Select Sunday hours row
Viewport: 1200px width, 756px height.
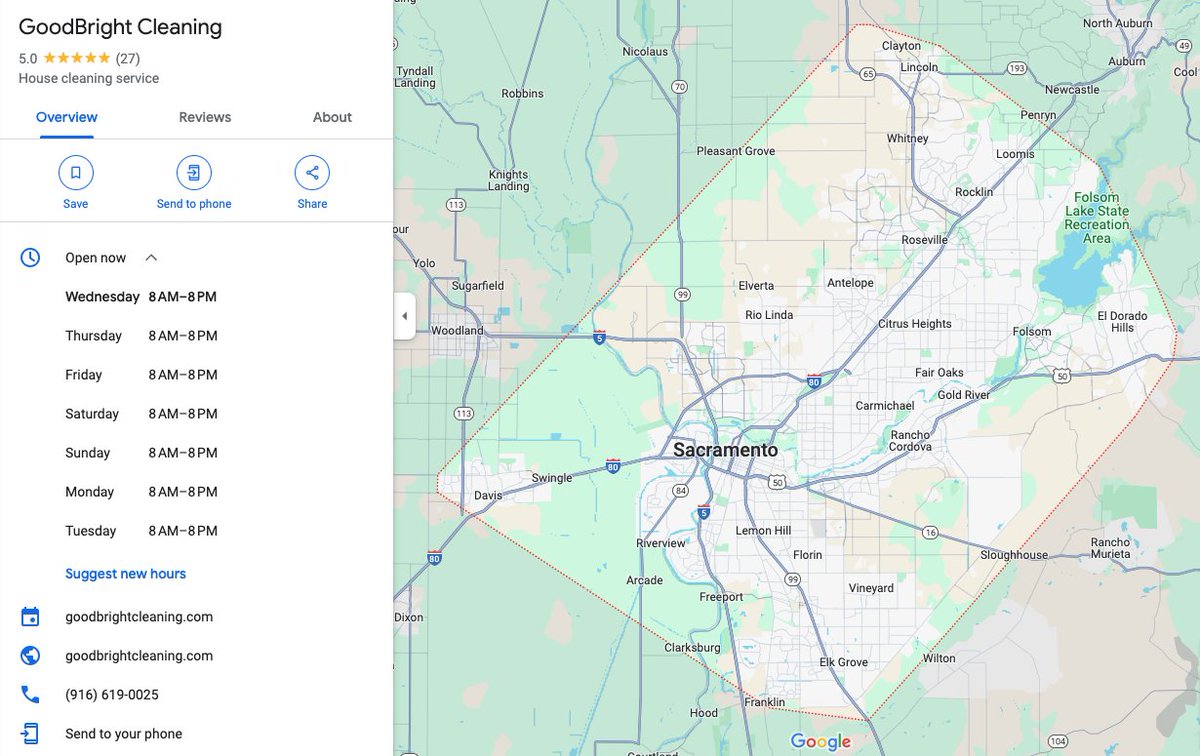coord(141,453)
